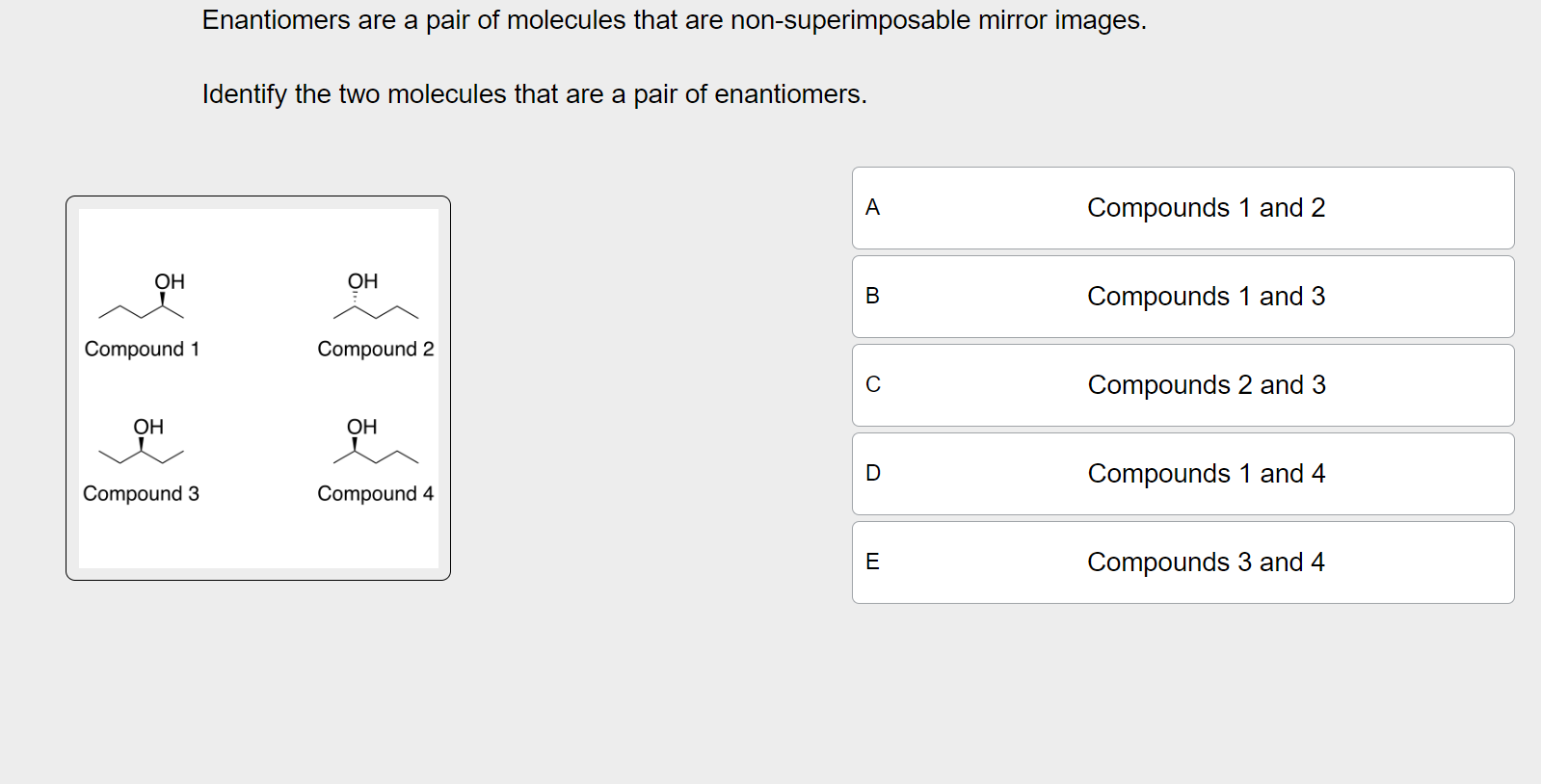Image resolution: width=1541 pixels, height=784 pixels.
Task: Click the "Compound 2" caption
Action: 375,349
